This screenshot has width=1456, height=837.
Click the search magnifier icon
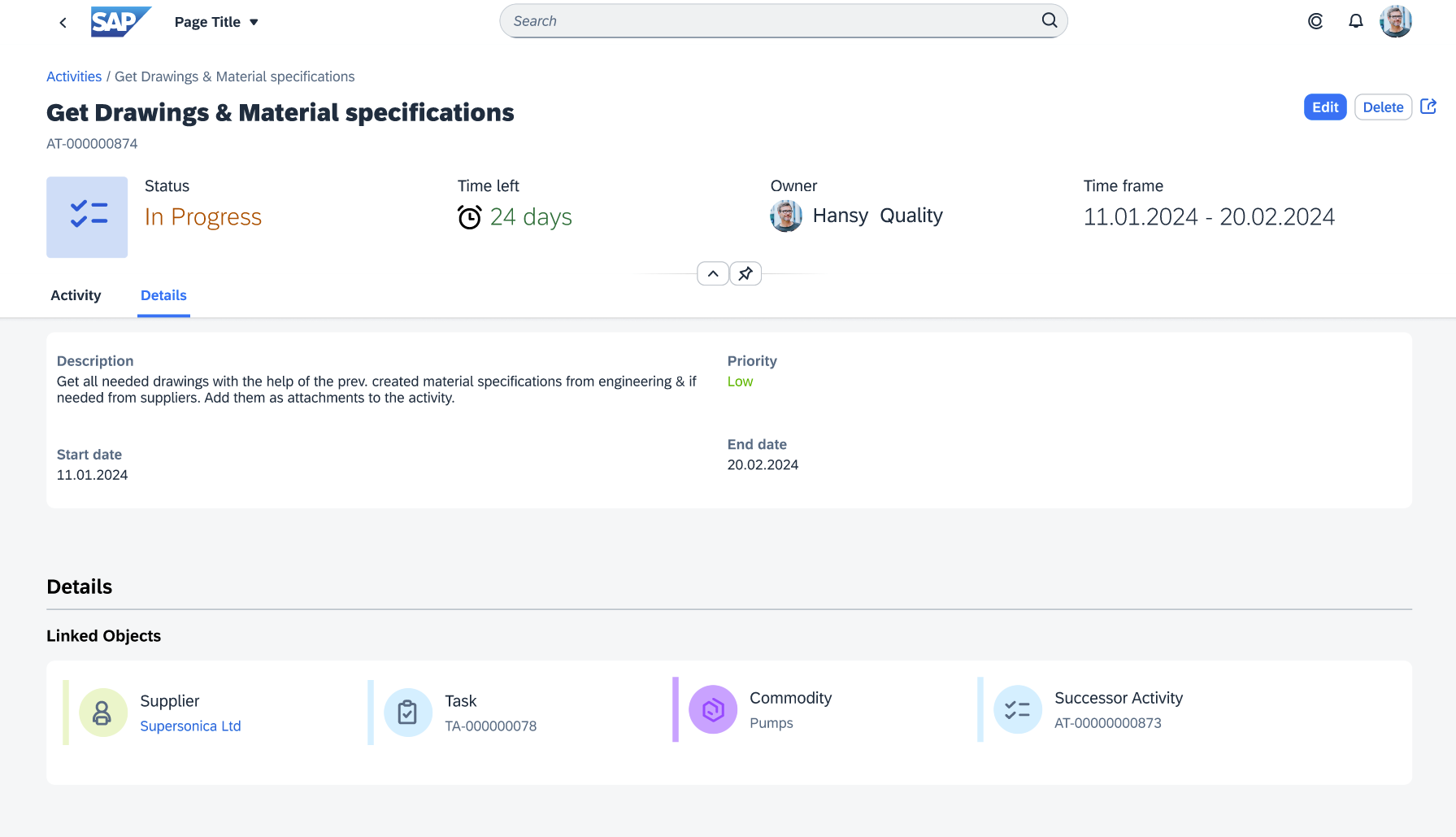pyautogui.click(x=1049, y=20)
